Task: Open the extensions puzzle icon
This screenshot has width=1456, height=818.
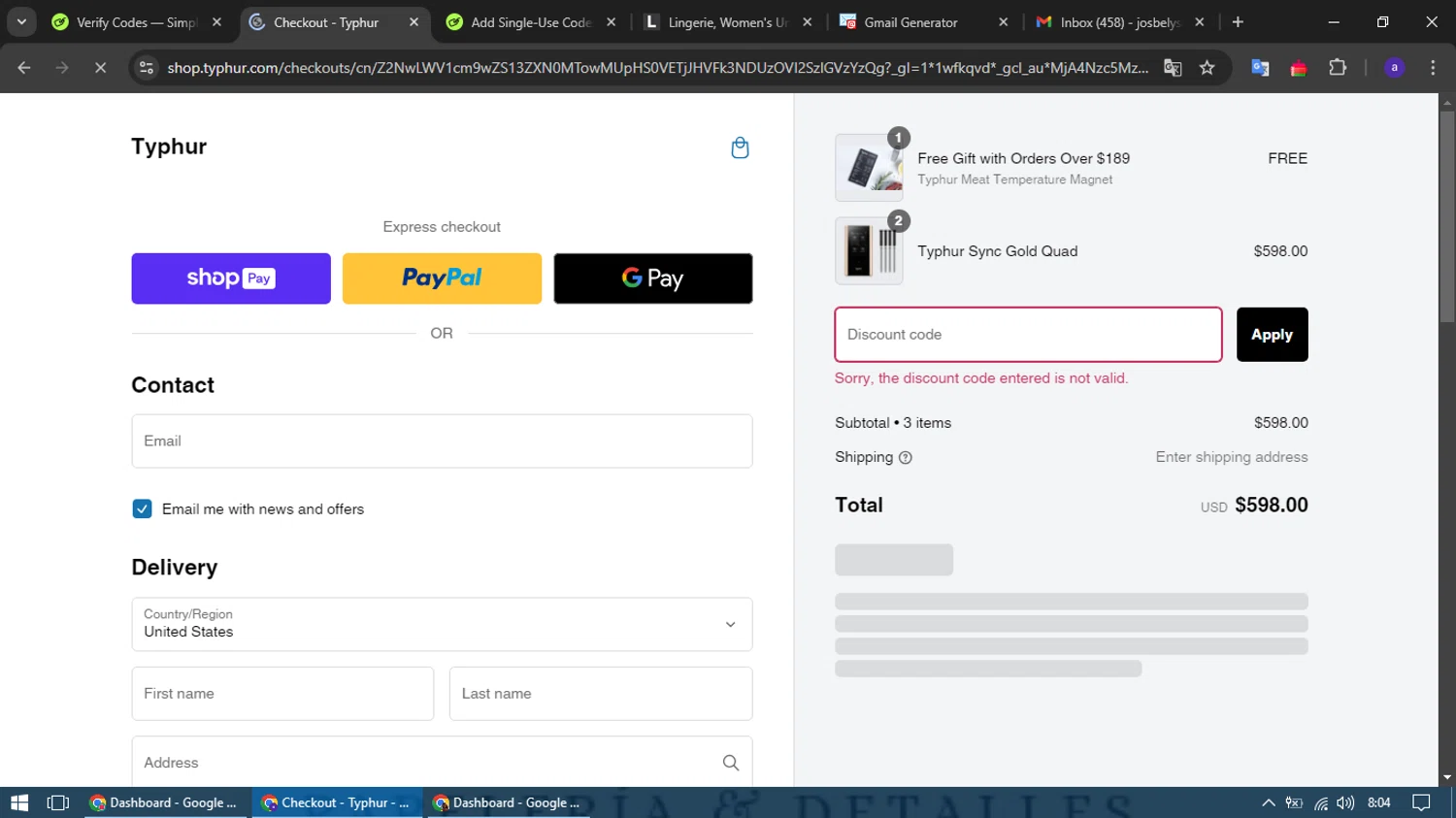Action: coord(1338,67)
